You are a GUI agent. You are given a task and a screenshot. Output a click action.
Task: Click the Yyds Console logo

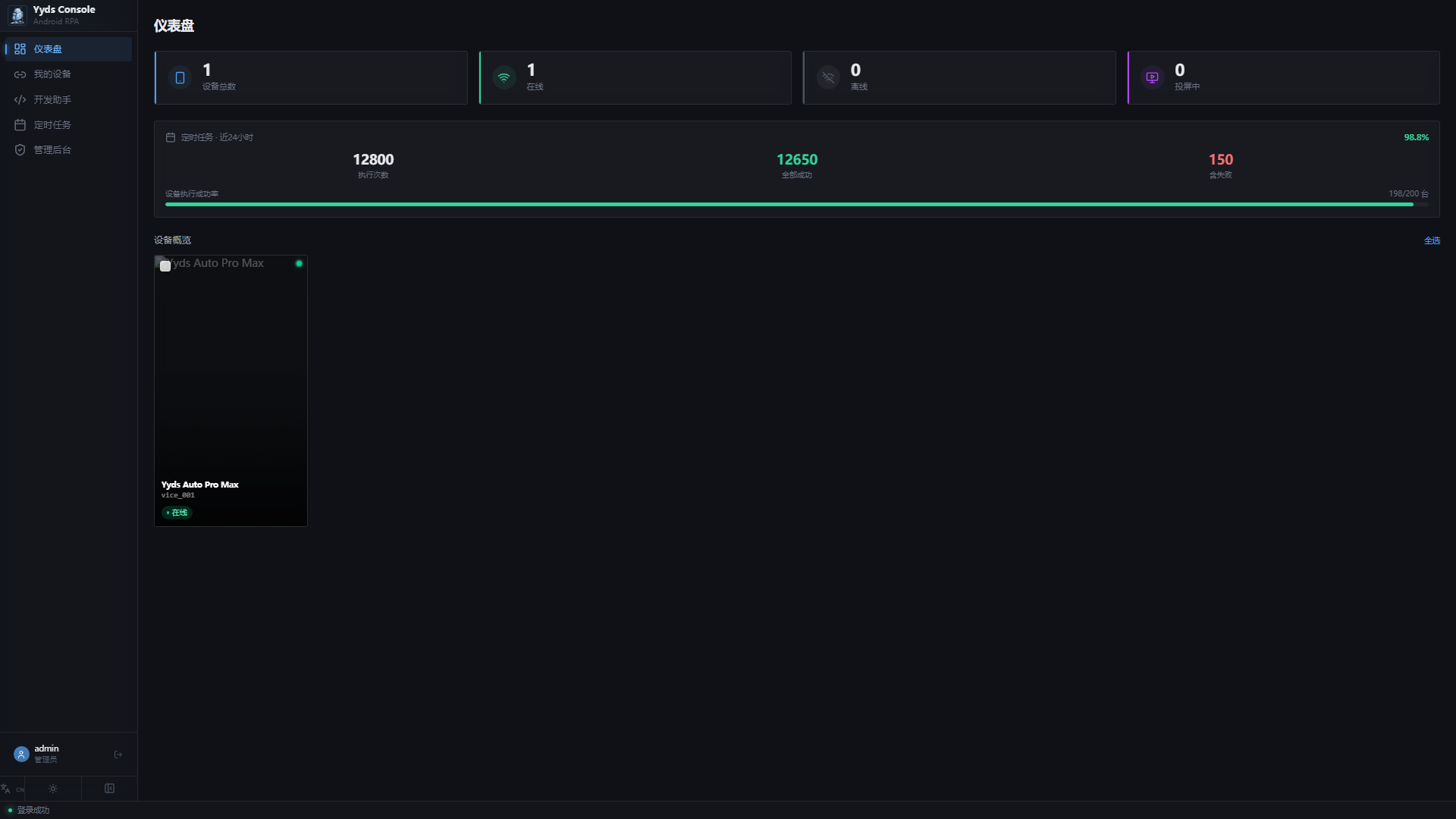point(17,14)
